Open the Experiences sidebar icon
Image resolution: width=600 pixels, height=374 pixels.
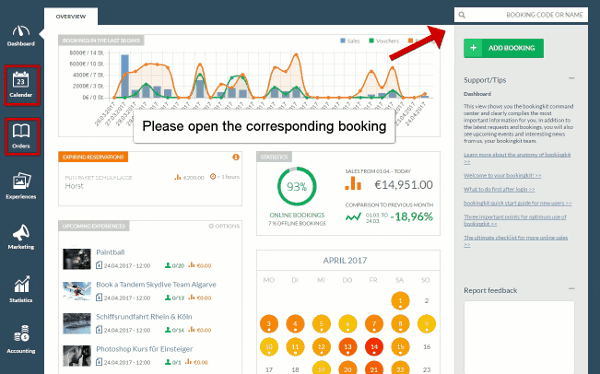click(x=21, y=186)
